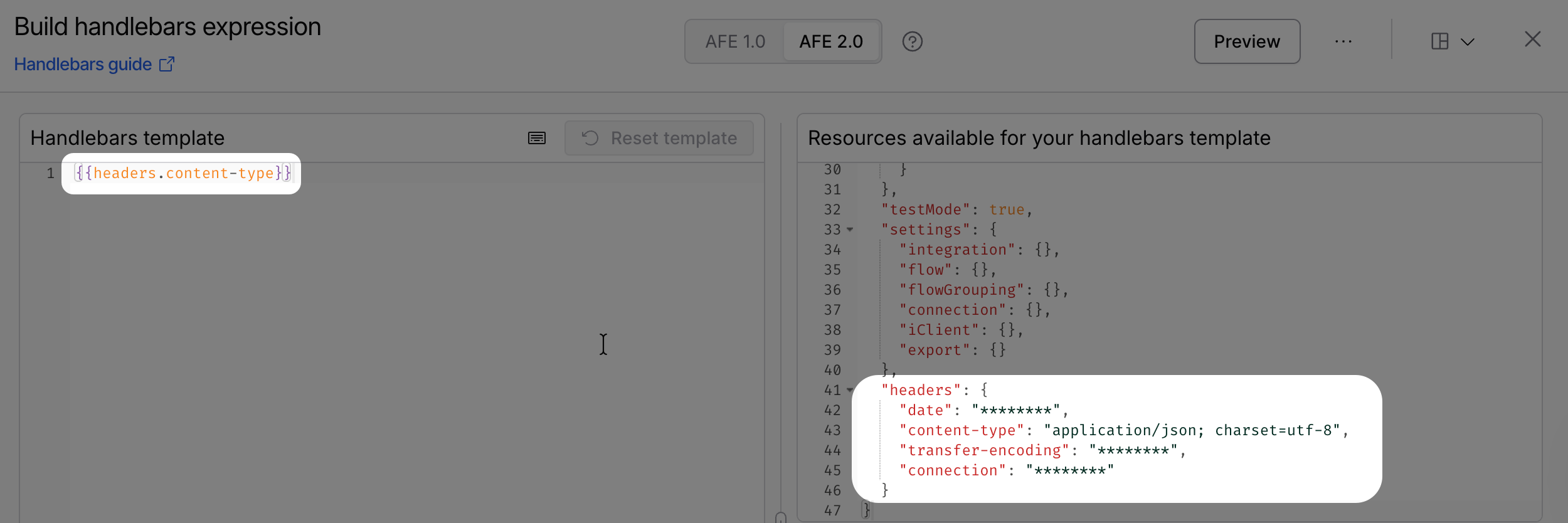Image resolution: width=1568 pixels, height=523 pixels.
Task: Expand the layout dropdown chevron
Action: 1468,42
